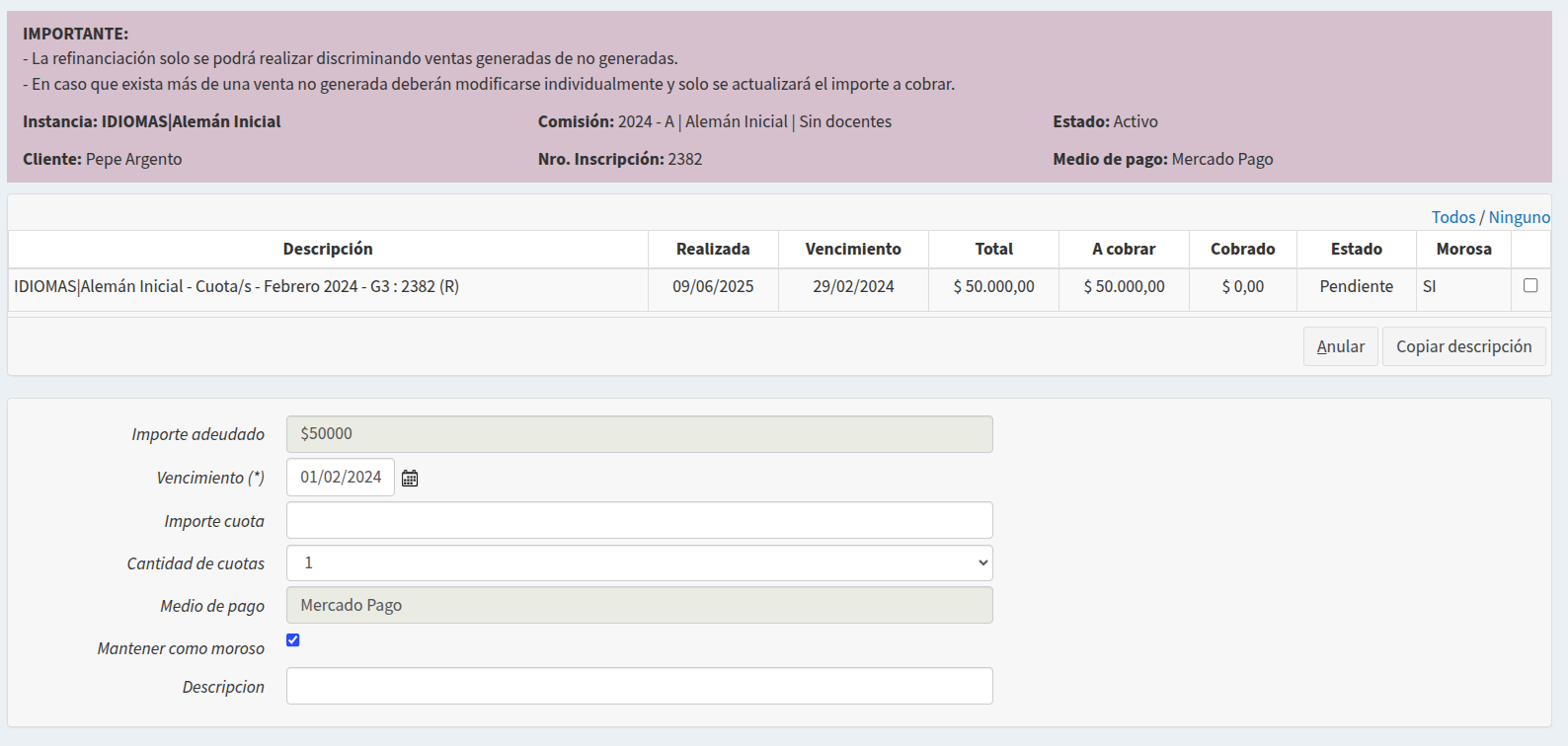Click the Vencimiento column header in the table

click(x=853, y=250)
